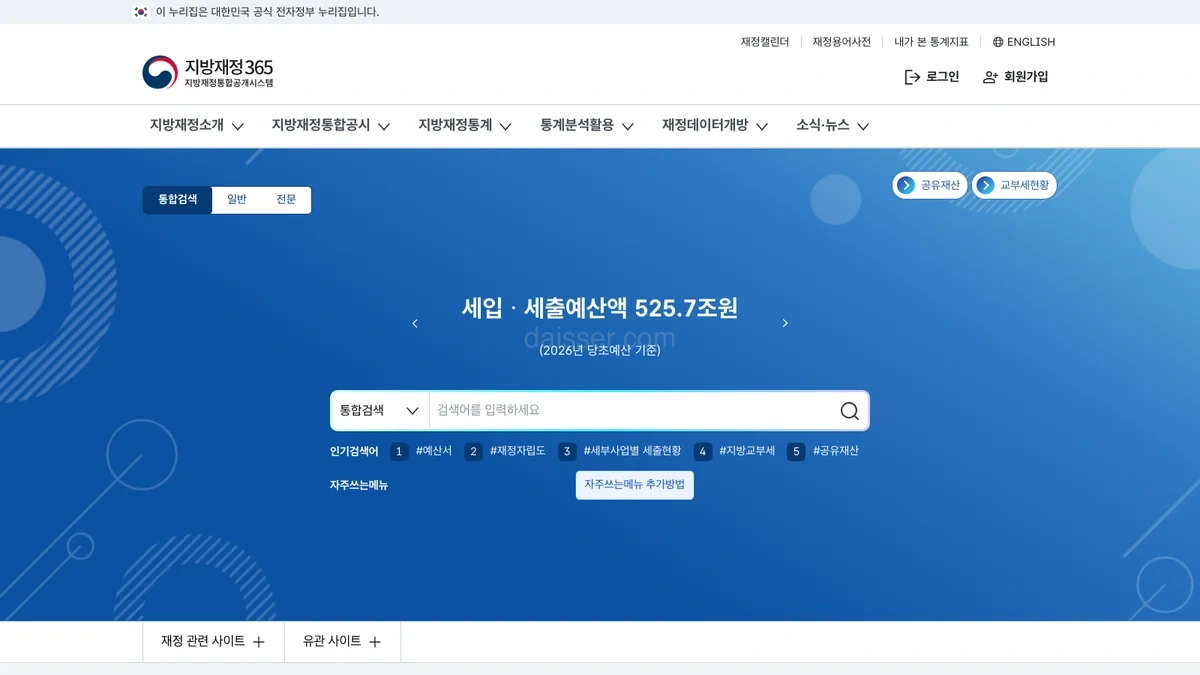Click the 인기검색어 label

(354, 451)
